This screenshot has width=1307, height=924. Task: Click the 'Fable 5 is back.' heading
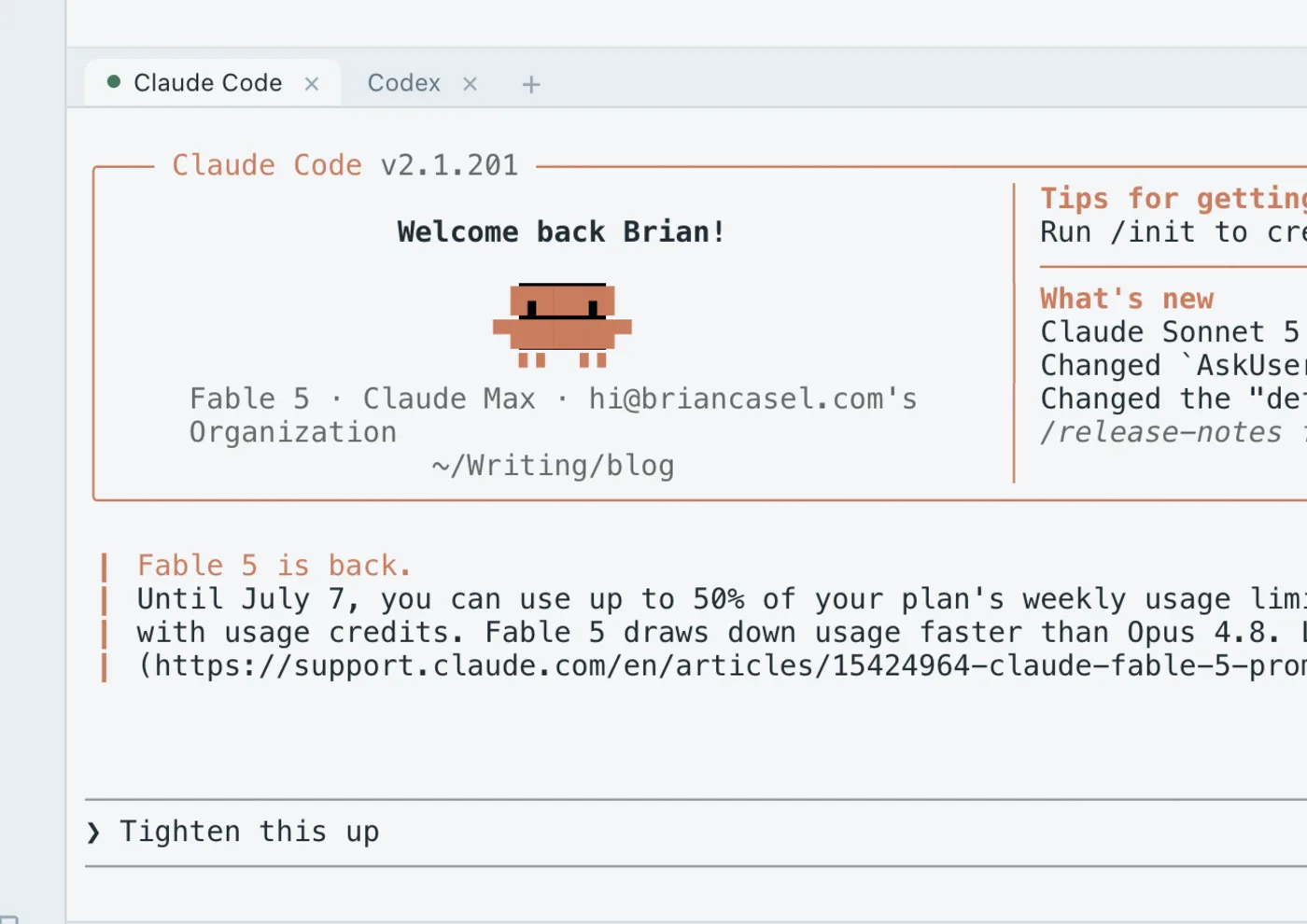point(274,566)
